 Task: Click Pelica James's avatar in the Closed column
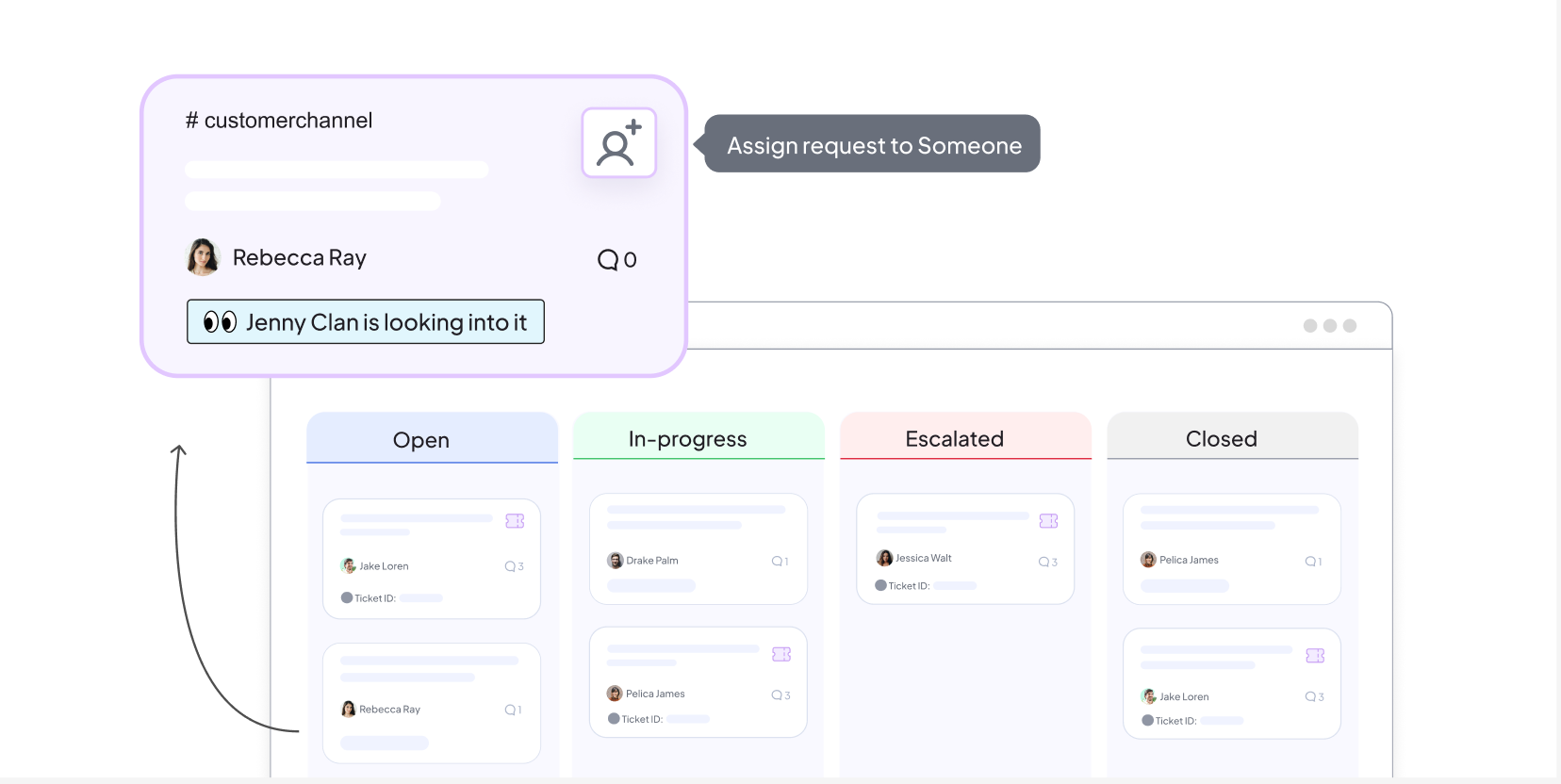point(1148,560)
